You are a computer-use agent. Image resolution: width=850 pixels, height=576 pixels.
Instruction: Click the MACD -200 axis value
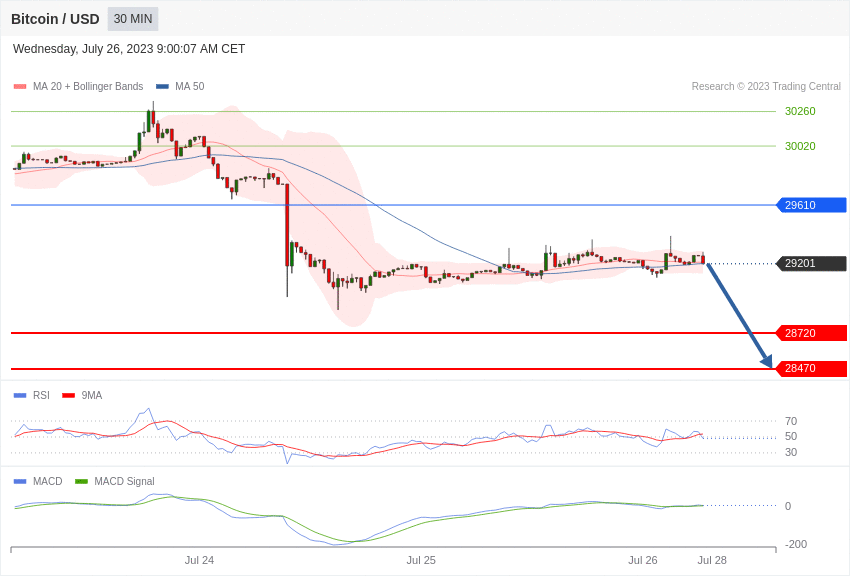click(x=794, y=544)
